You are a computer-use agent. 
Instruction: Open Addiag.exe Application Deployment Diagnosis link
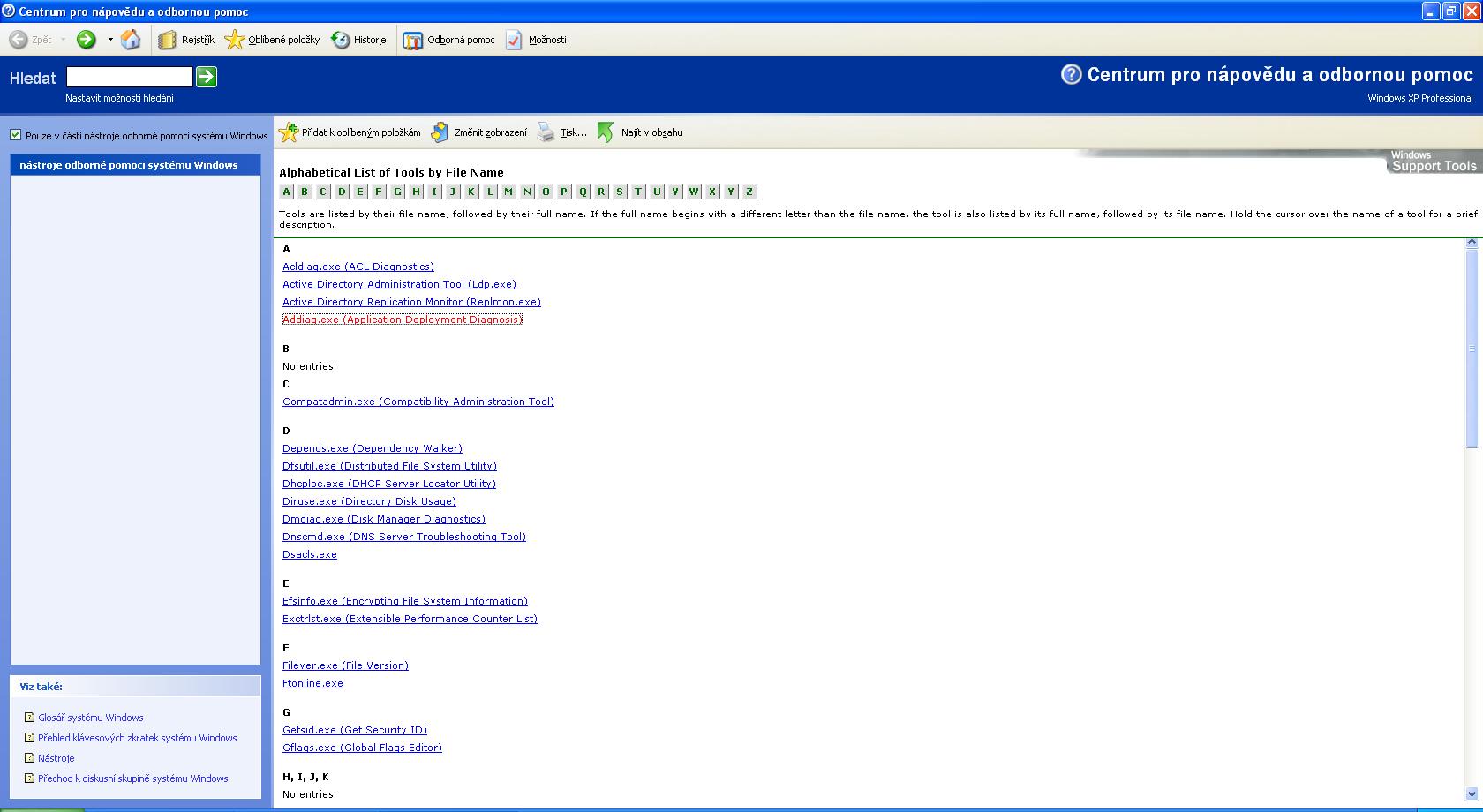(x=403, y=320)
